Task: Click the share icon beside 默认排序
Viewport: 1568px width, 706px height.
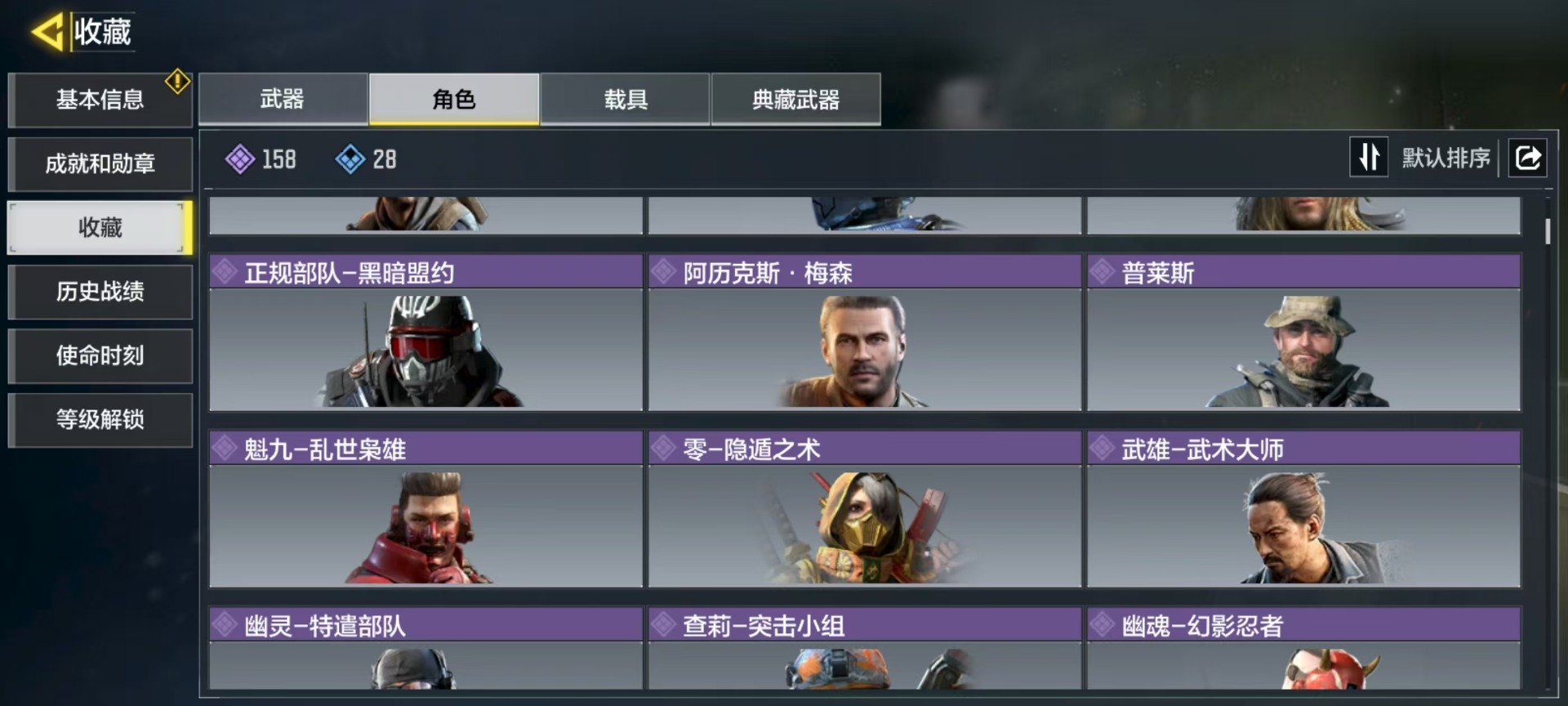Action: point(1527,157)
